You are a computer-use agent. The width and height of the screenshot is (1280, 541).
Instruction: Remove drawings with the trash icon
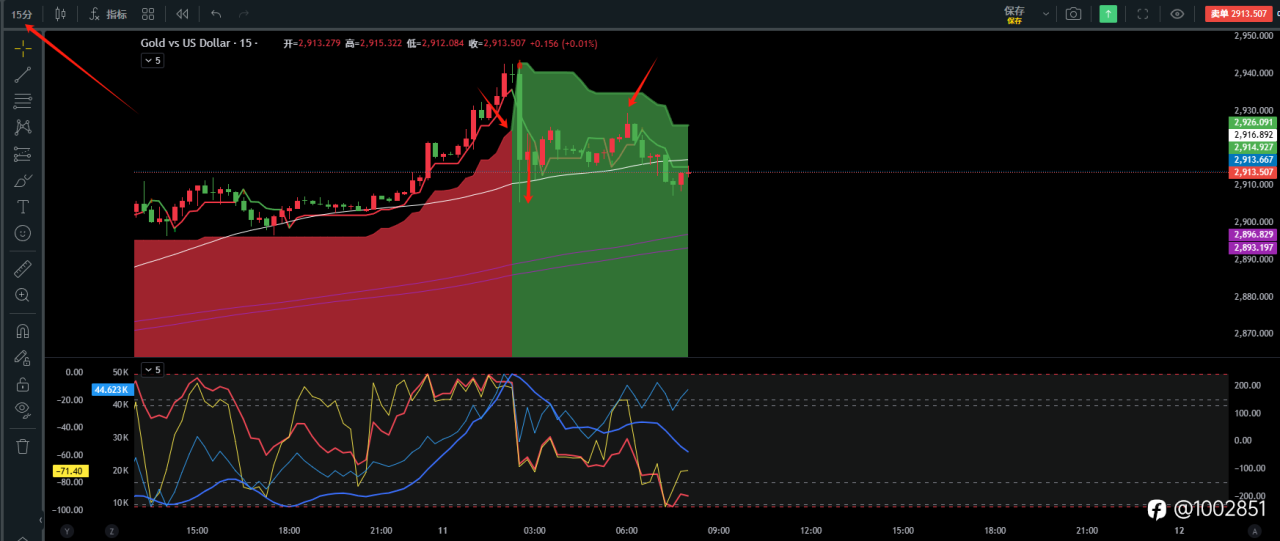(22, 445)
